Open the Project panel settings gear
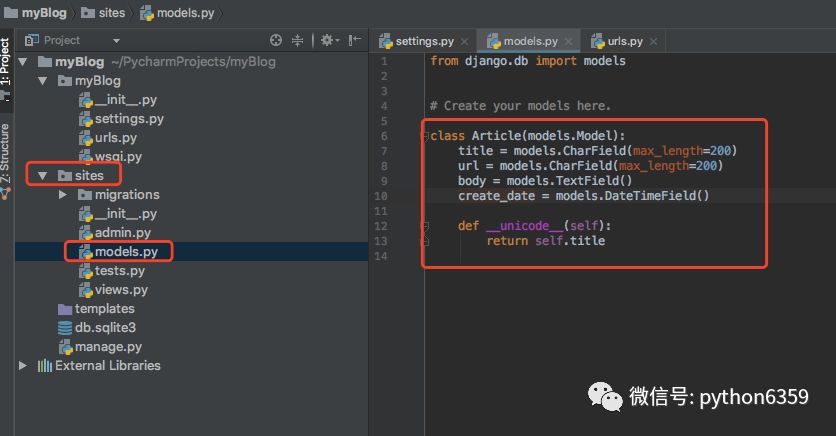 point(329,40)
